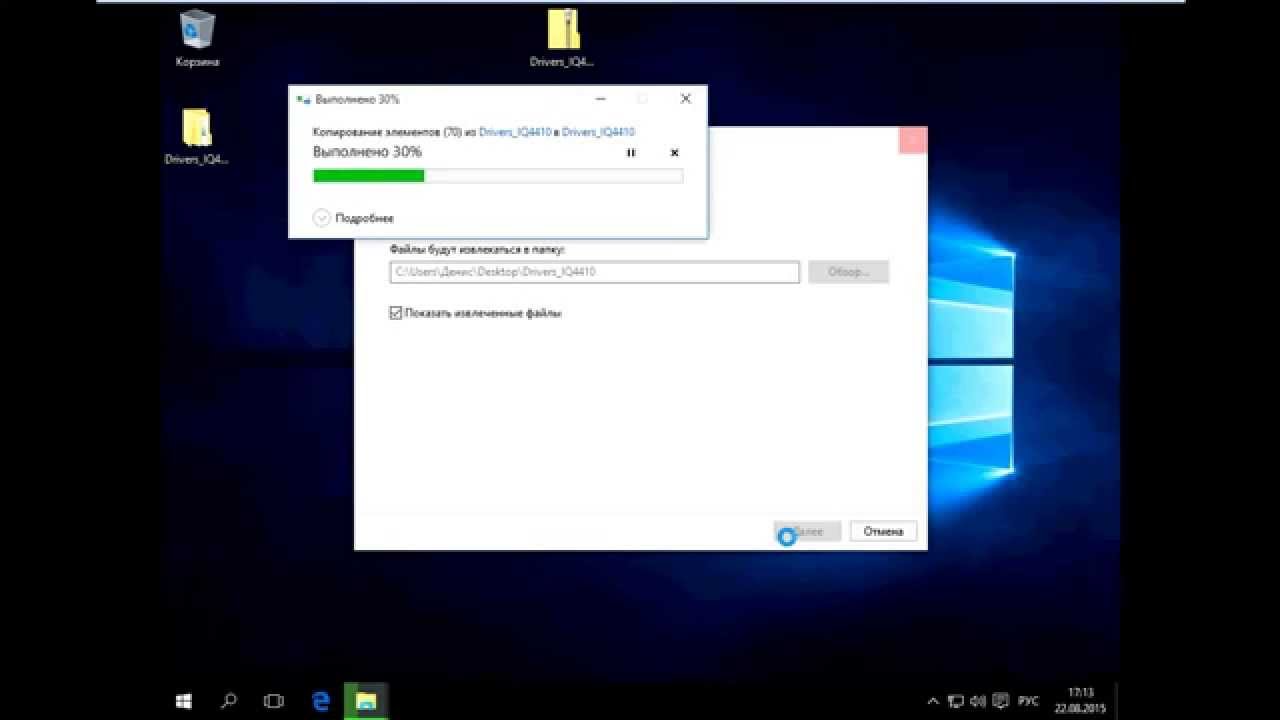Open Task View on the taskbar
This screenshot has height=720, width=1280.
click(273, 701)
